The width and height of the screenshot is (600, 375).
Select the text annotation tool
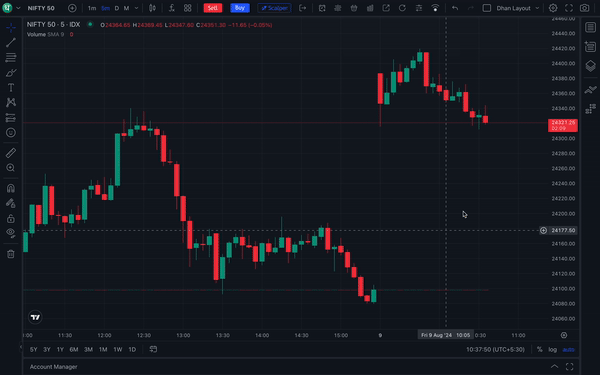coord(11,88)
